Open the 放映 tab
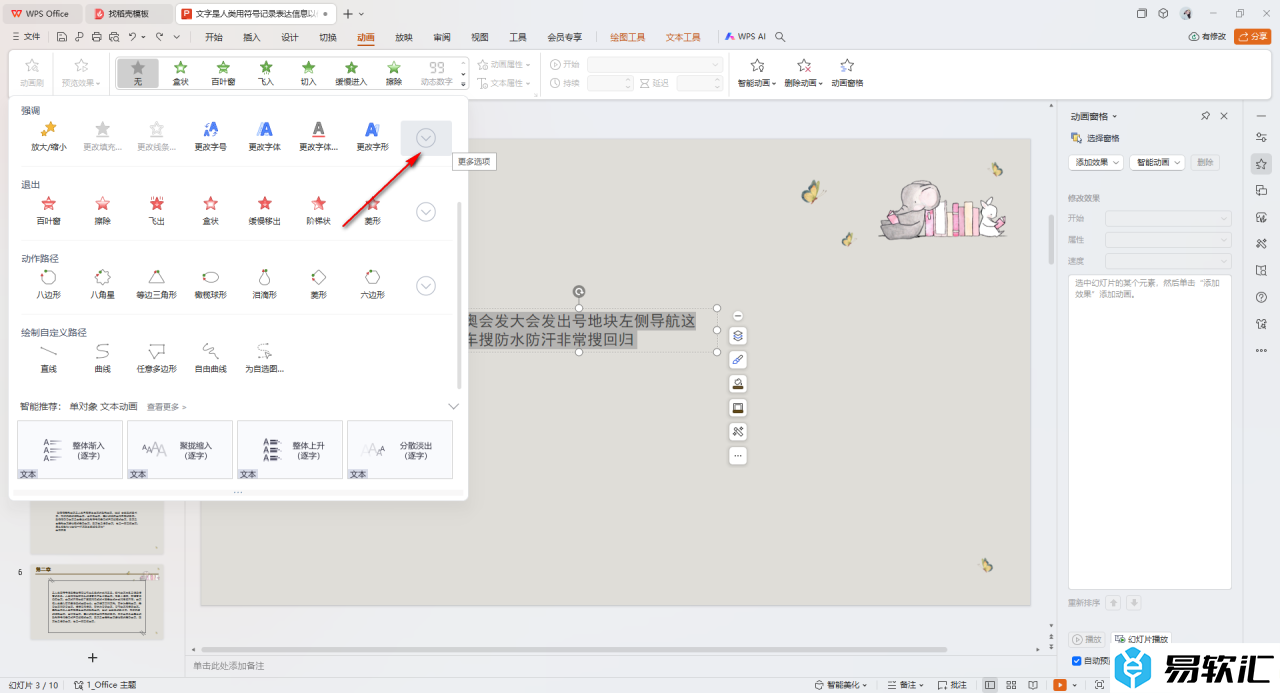The height and width of the screenshot is (693, 1280). tap(404, 37)
